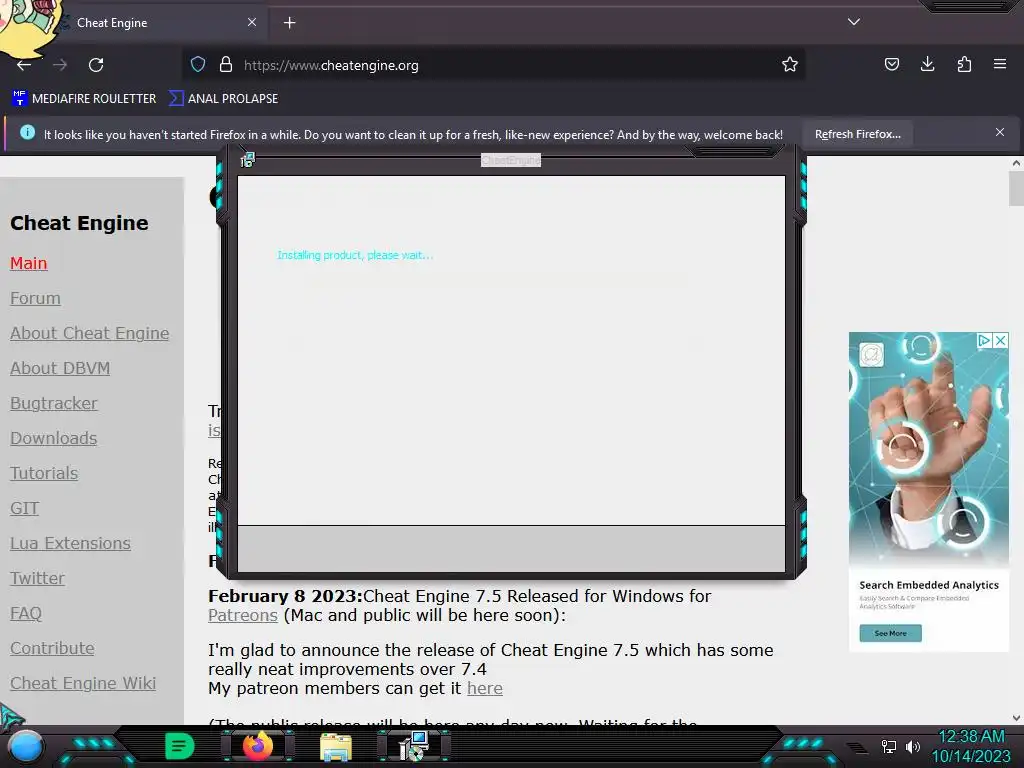Click the installer window title icon
The image size is (1024, 768).
[247, 160]
